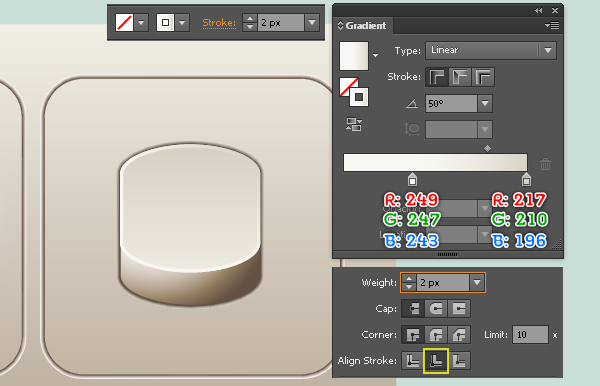Image resolution: width=600 pixels, height=386 pixels.
Task: Align stroke to outside
Action: click(x=459, y=360)
